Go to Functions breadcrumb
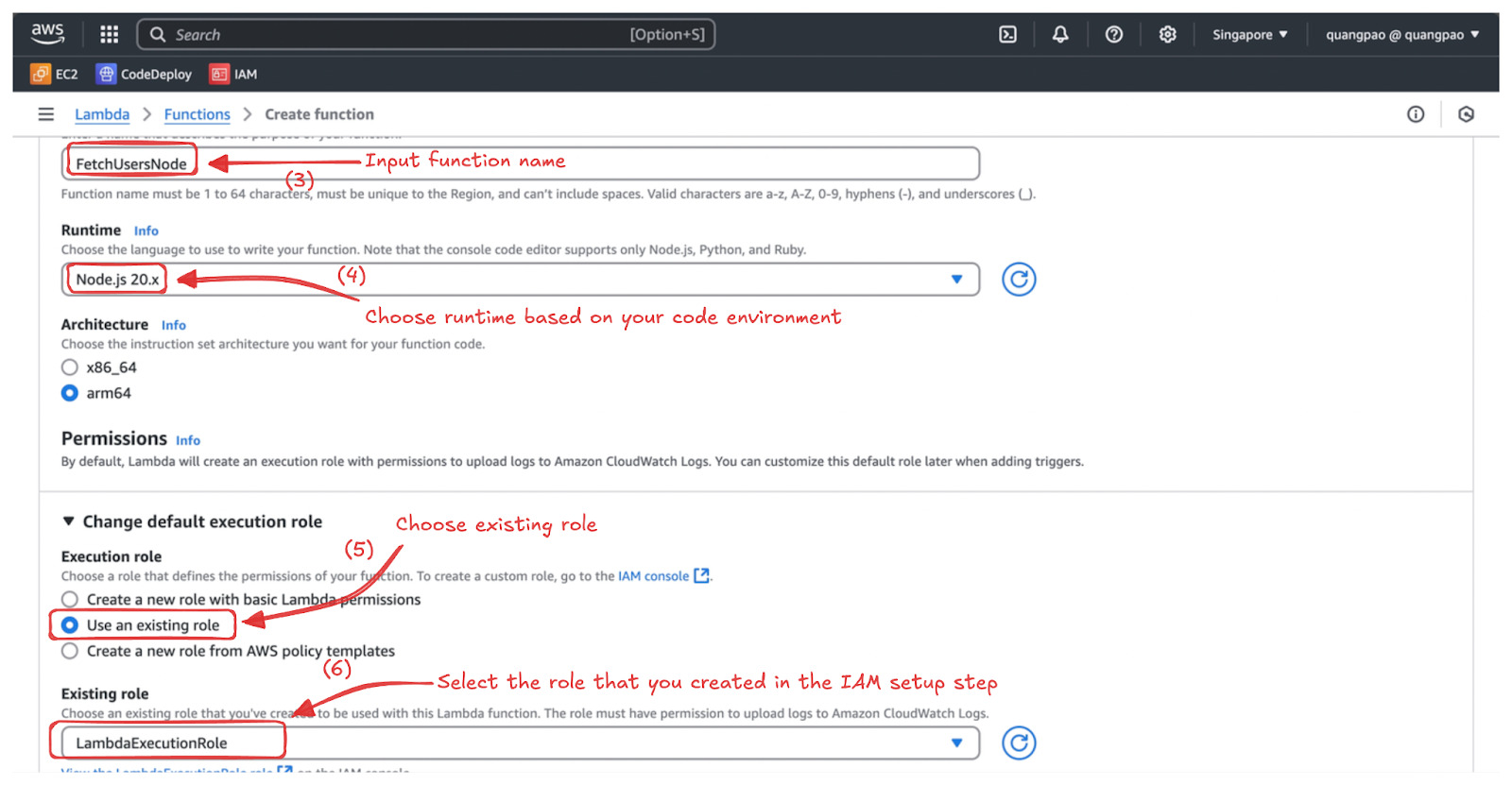The width and height of the screenshot is (1512, 785). (198, 114)
